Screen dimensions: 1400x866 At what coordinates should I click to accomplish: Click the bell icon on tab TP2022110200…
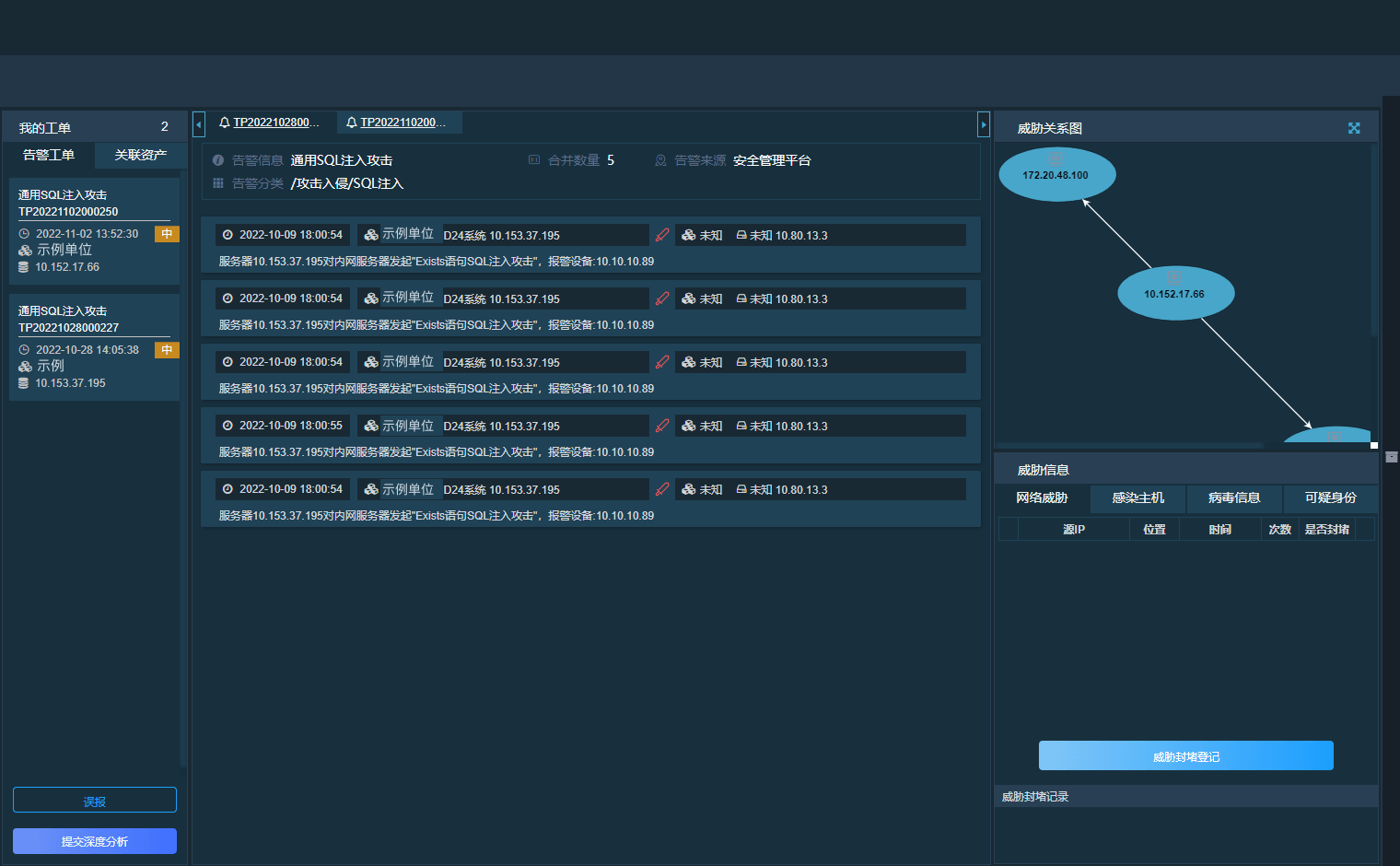point(351,123)
